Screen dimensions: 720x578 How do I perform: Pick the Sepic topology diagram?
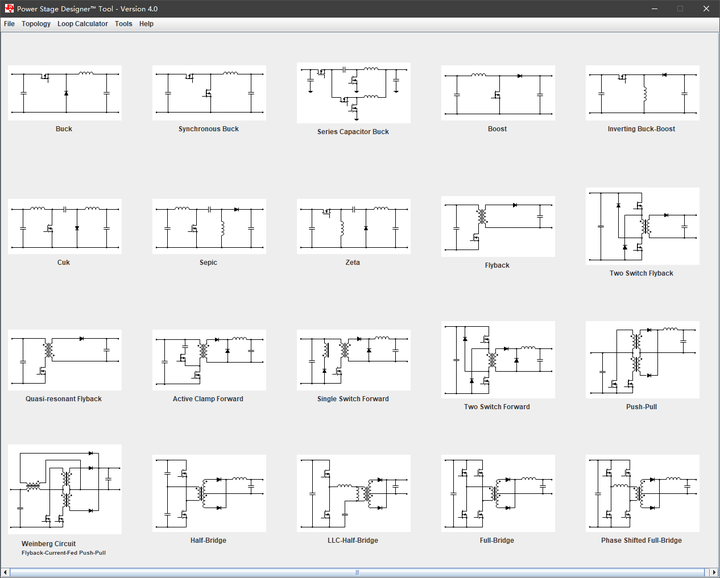coord(209,226)
